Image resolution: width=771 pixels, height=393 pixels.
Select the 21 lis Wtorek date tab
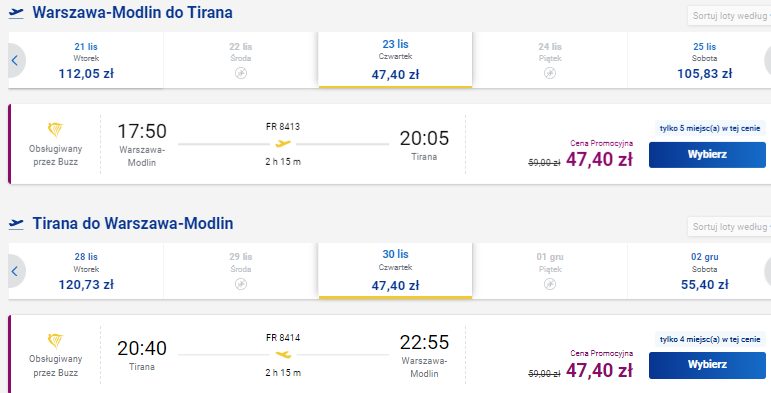click(x=86, y=60)
